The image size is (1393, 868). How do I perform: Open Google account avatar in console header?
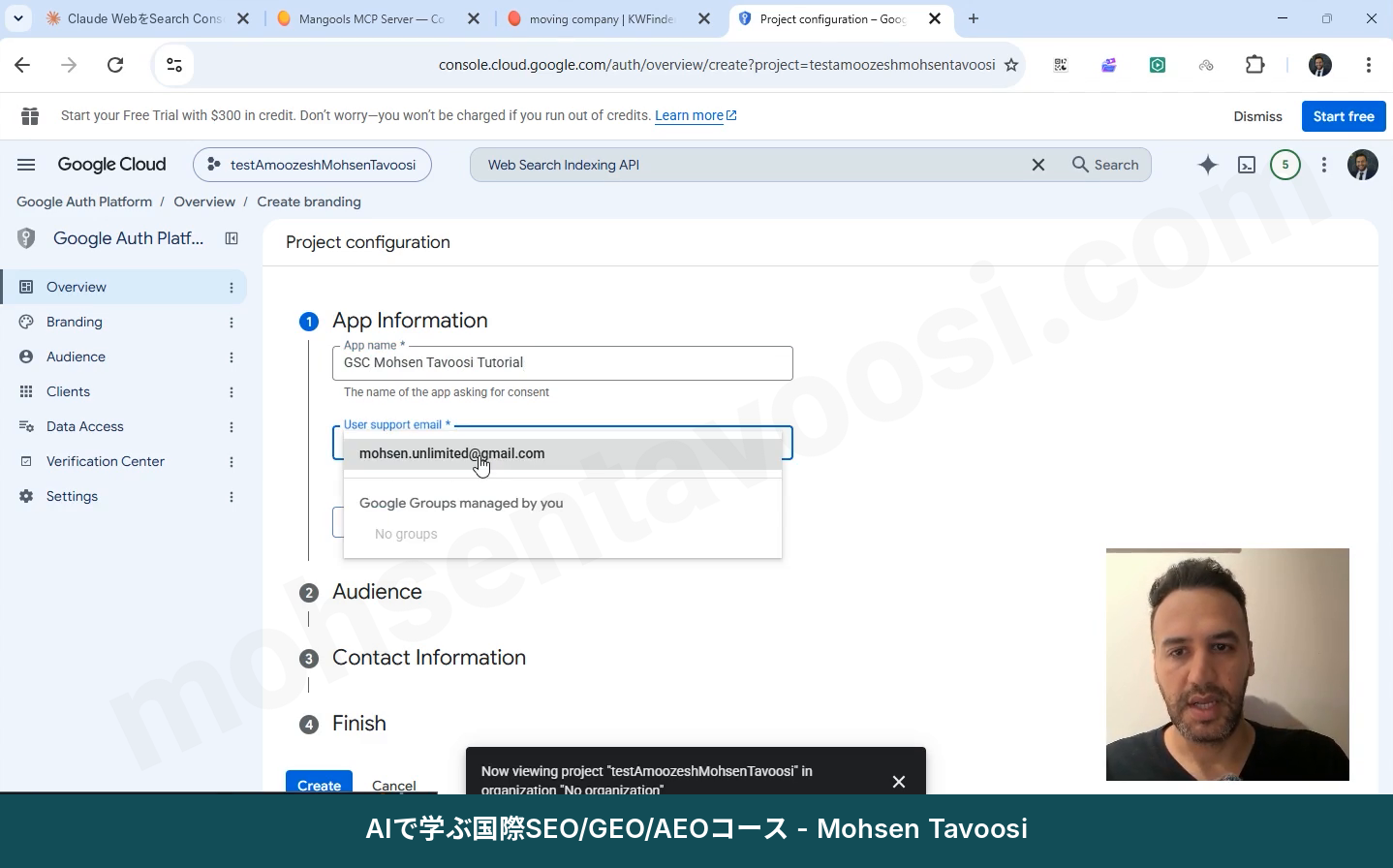(1363, 165)
